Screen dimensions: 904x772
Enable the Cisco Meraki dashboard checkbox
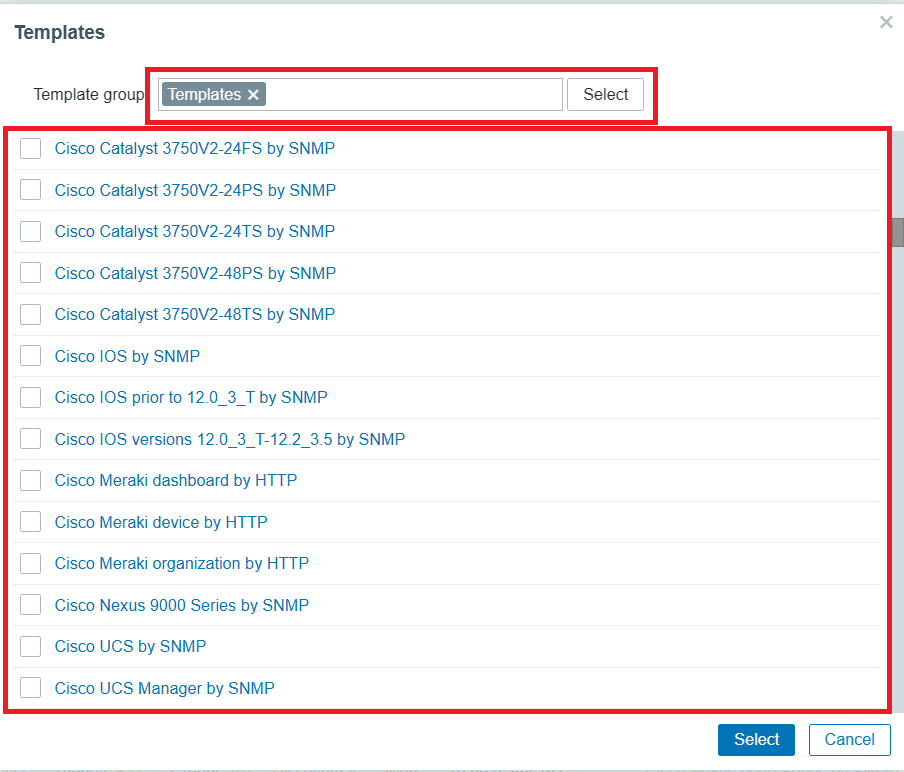pos(30,480)
